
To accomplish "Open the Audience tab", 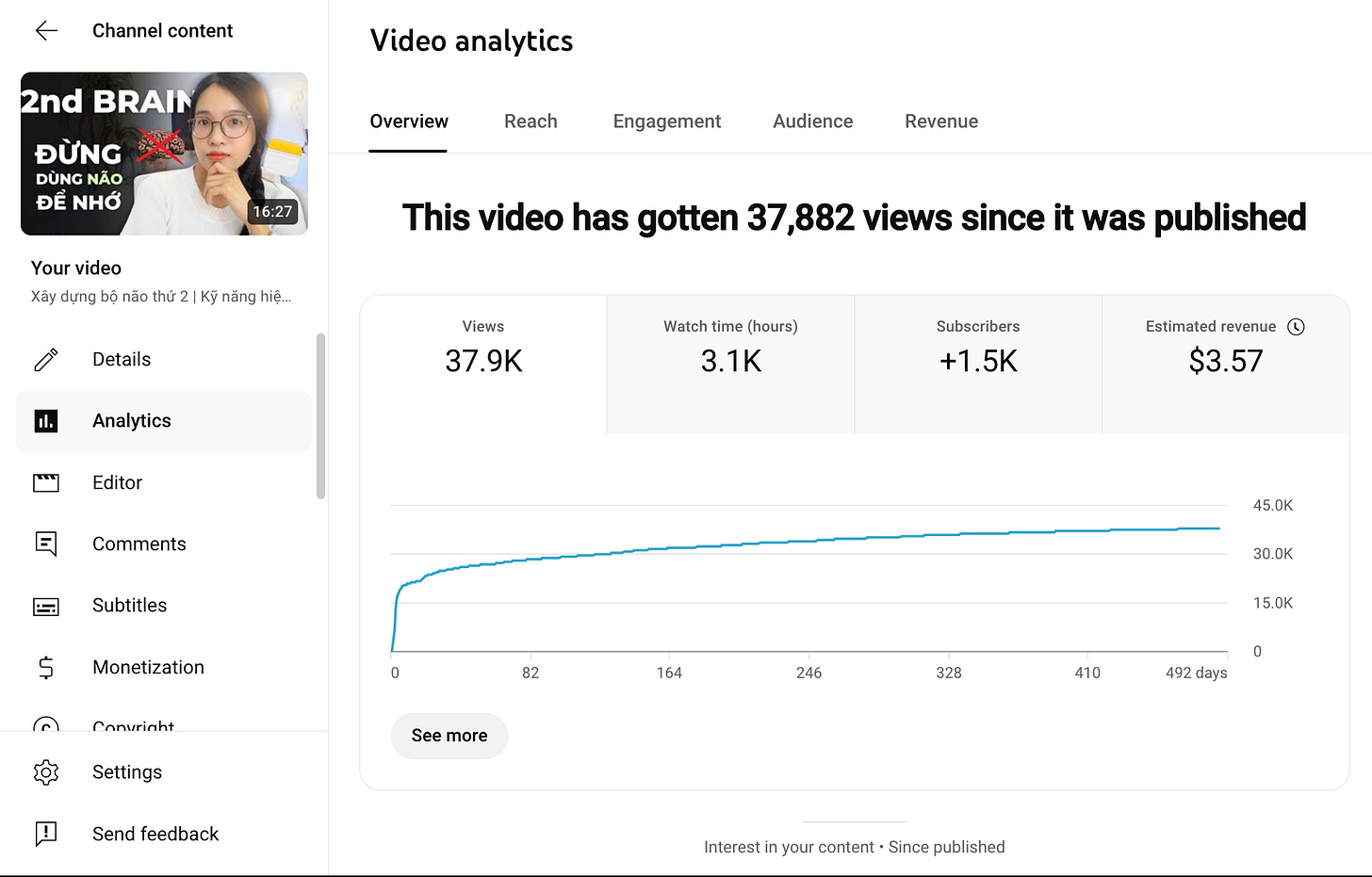I will point(813,122).
